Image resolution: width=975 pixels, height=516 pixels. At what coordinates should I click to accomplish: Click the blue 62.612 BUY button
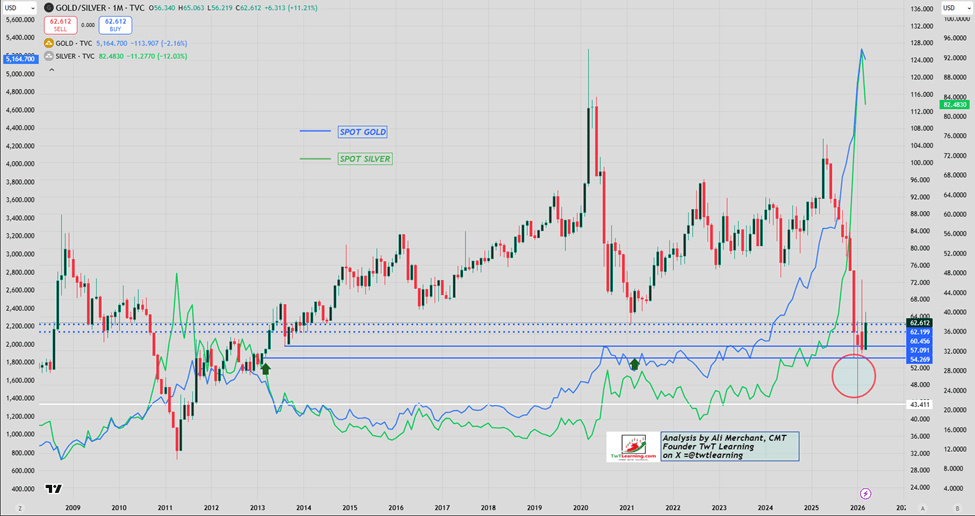point(116,25)
